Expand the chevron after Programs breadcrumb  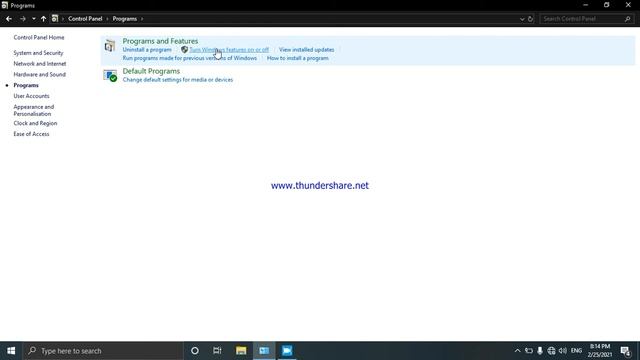[x=142, y=19]
